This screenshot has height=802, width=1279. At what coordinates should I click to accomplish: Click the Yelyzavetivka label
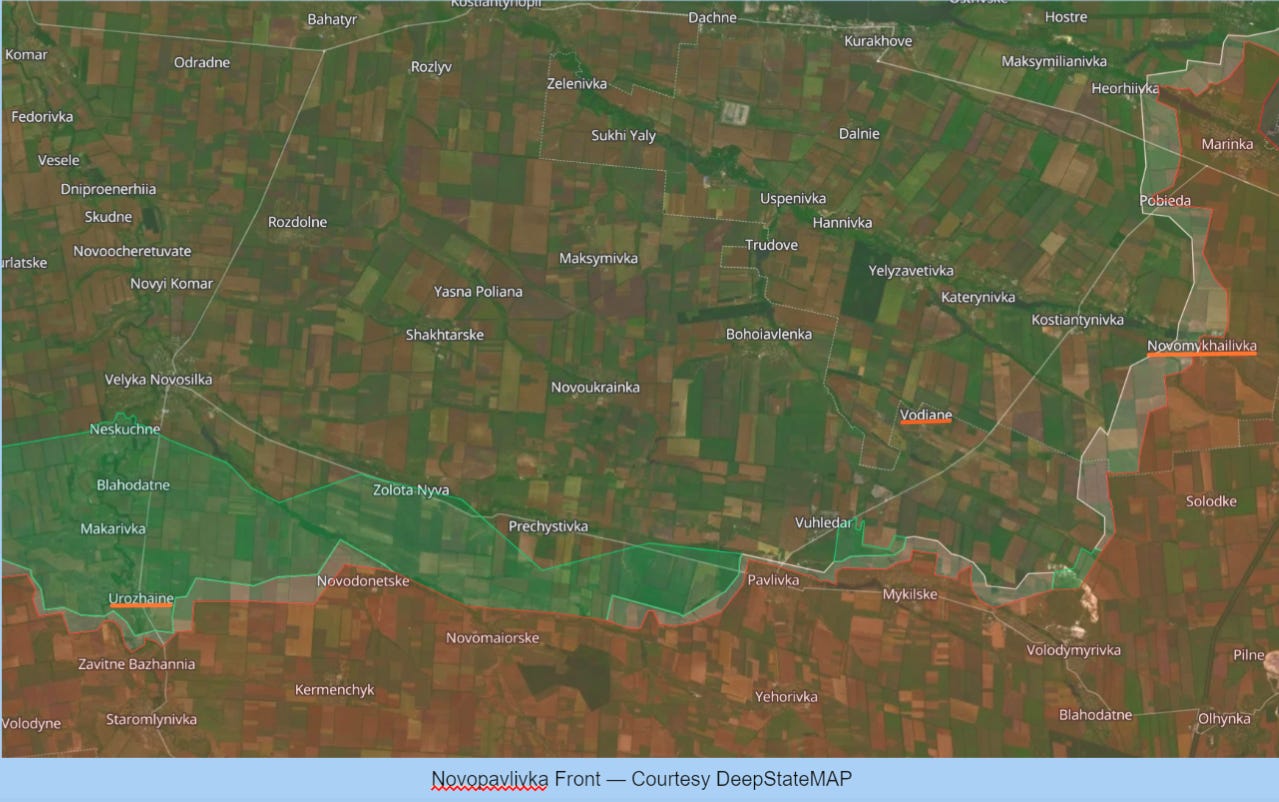tap(911, 271)
